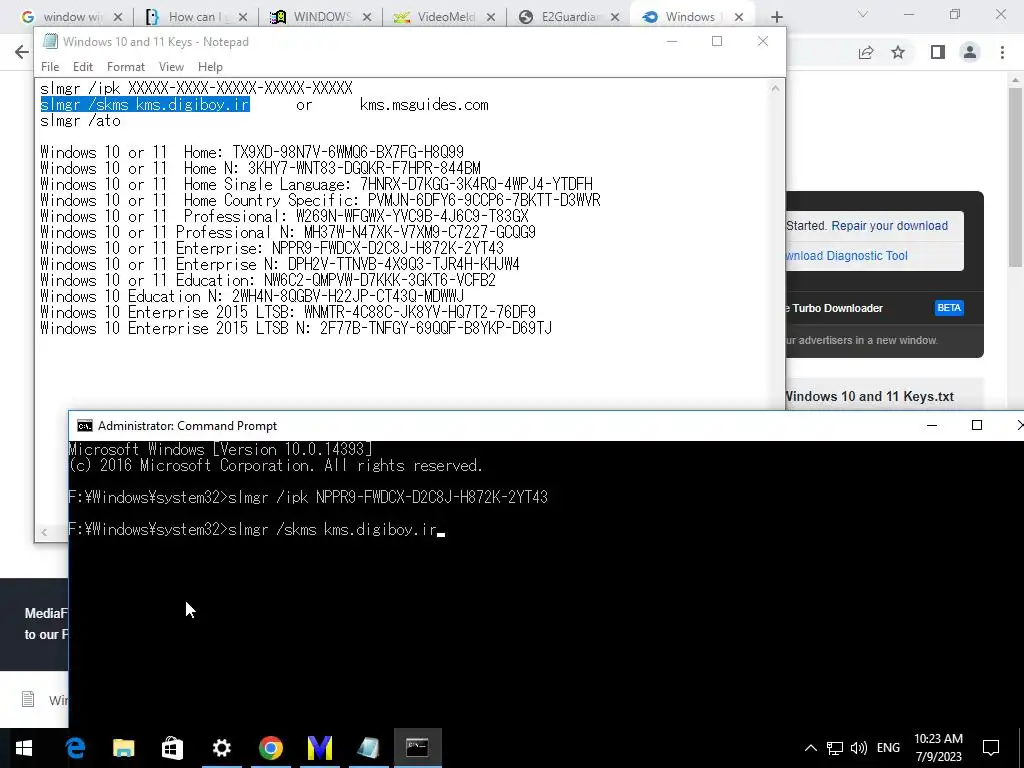Image resolution: width=1024 pixels, height=768 pixels.
Task: Open the volume tray icon
Action: 859,748
